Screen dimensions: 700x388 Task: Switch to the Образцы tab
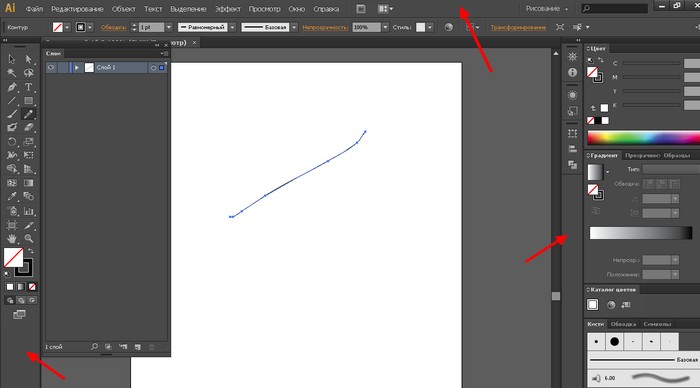(x=677, y=155)
